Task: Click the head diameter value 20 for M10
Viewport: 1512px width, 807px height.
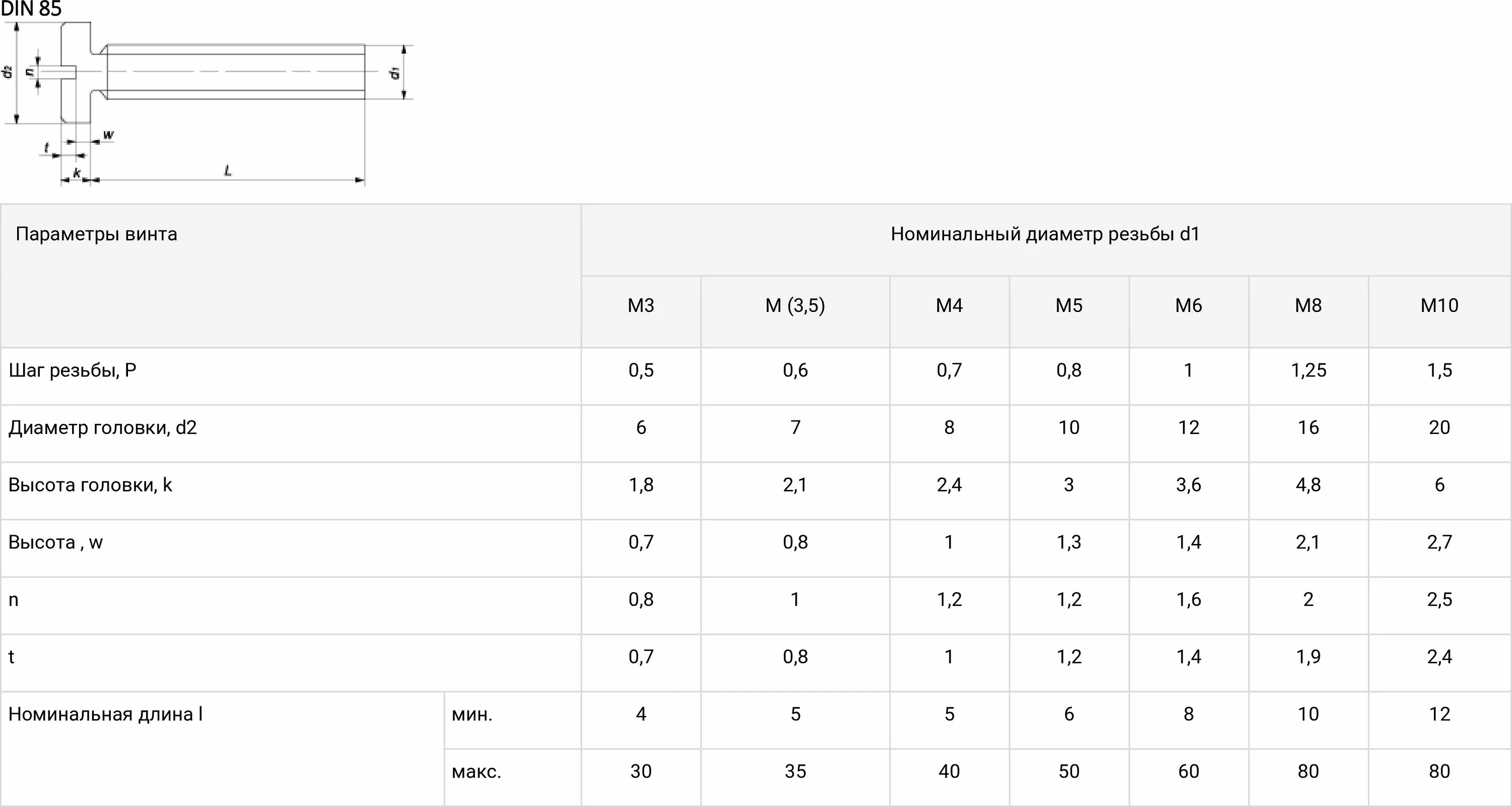Action: point(1439,428)
